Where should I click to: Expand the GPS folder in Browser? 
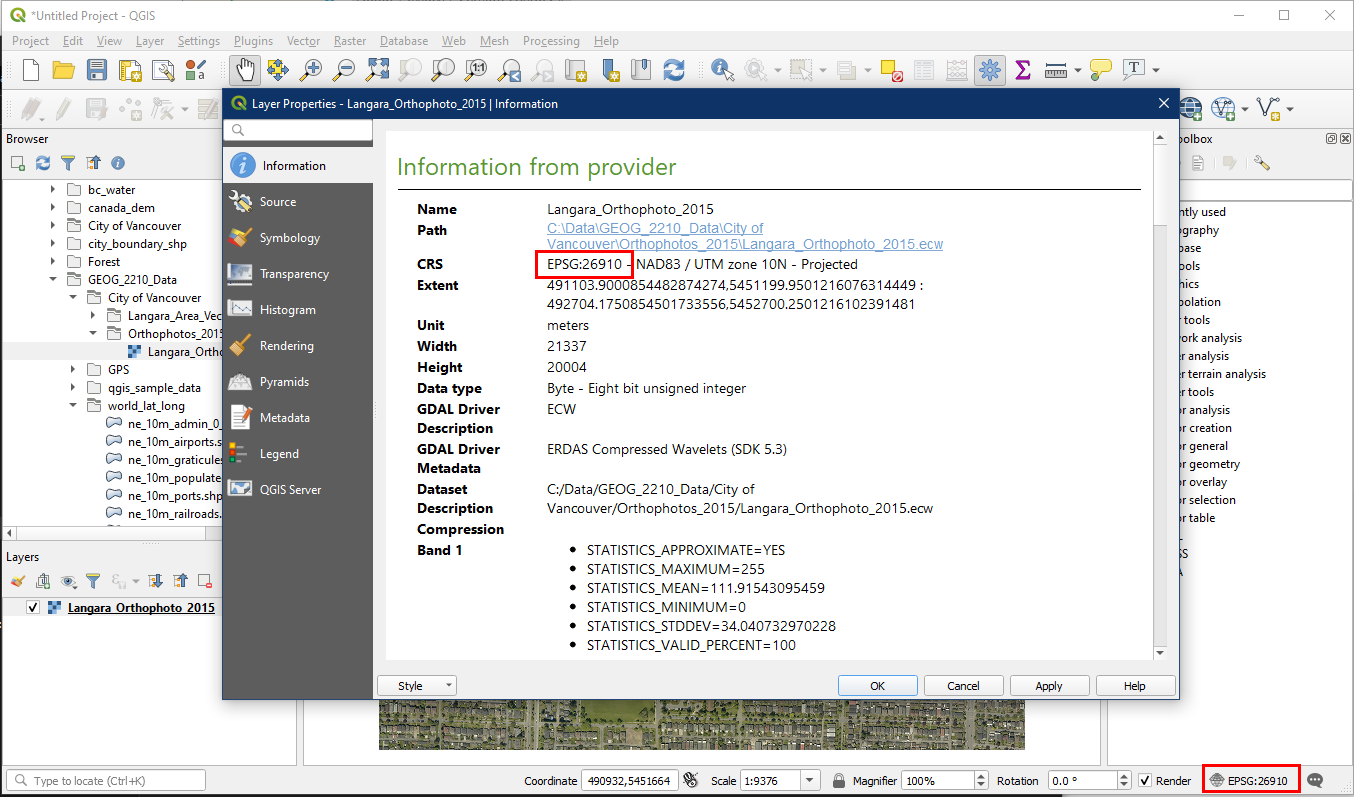(73, 370)
